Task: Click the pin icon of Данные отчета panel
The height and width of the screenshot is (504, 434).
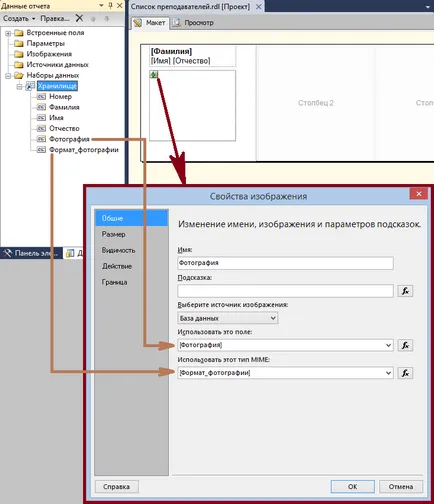Action: 111,5
